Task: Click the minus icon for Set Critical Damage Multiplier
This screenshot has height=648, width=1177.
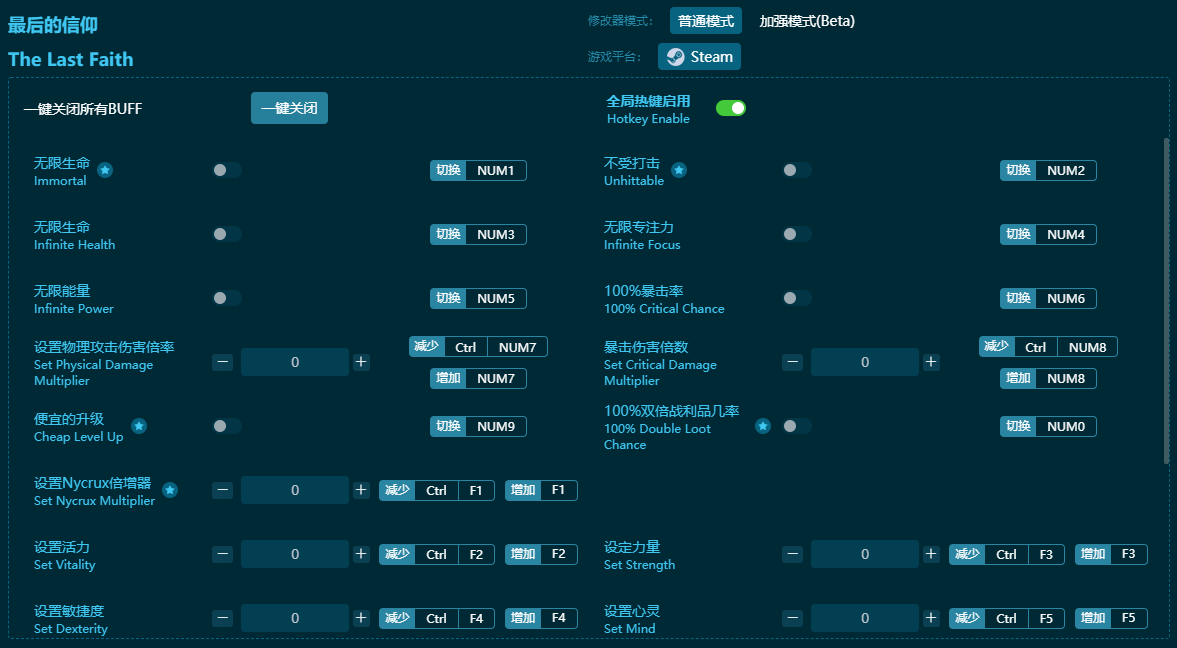Action: coord(793,362)
